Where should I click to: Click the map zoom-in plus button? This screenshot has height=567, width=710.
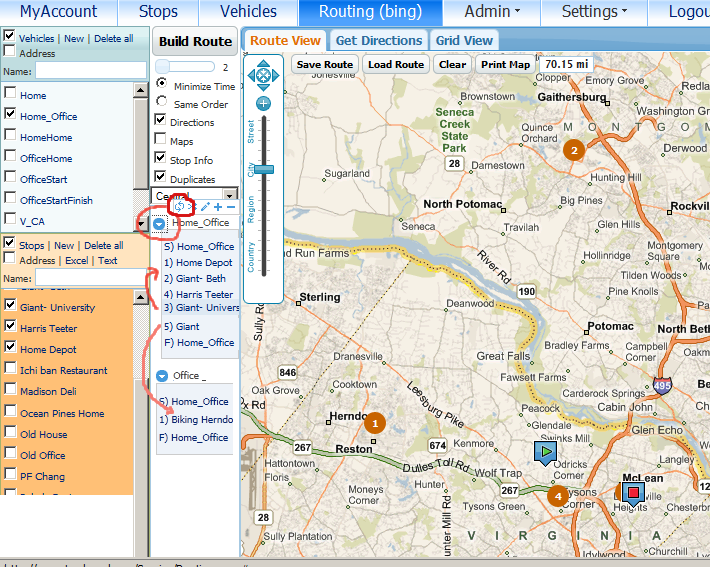click(x=264, y=103)
